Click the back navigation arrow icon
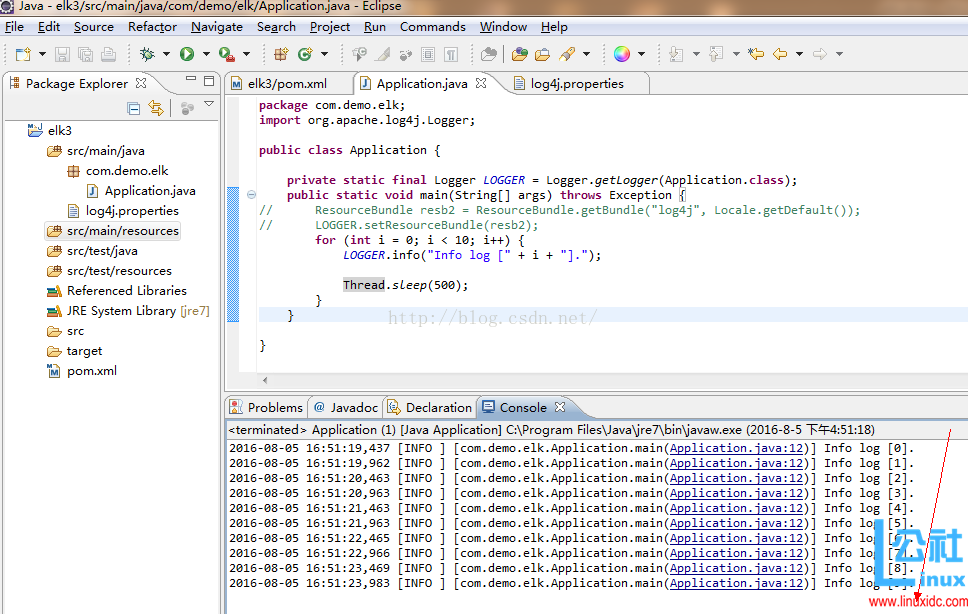Image resolution: width=968 pixels, height=614 pixels. (x=780, y=54)
